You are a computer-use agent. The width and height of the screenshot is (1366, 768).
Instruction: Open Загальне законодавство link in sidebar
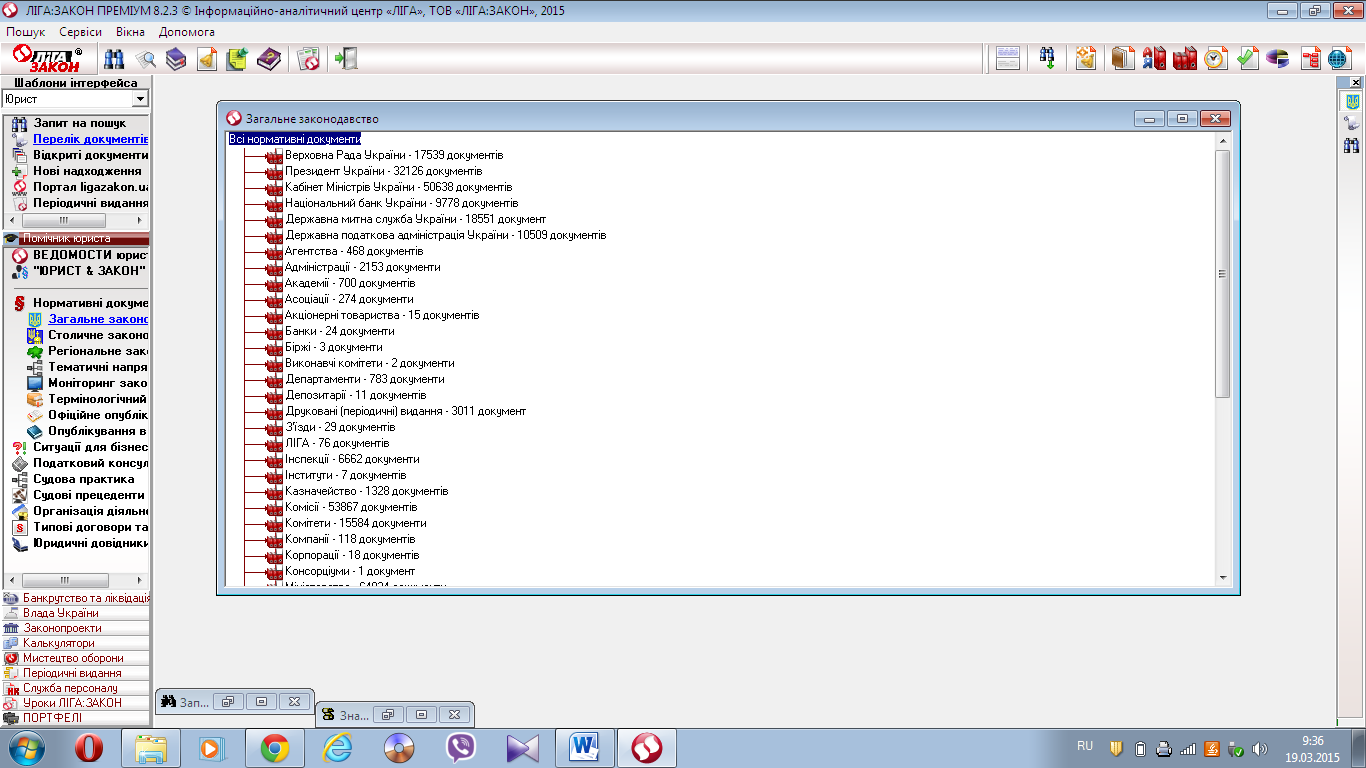(x=98, y=319)
